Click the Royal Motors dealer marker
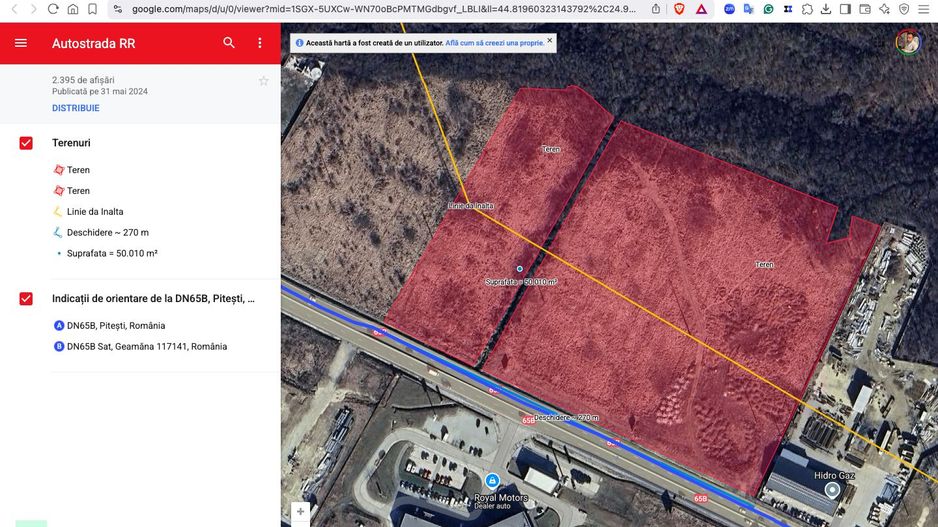Screen dimensions: 938x527 click(492, 481)
